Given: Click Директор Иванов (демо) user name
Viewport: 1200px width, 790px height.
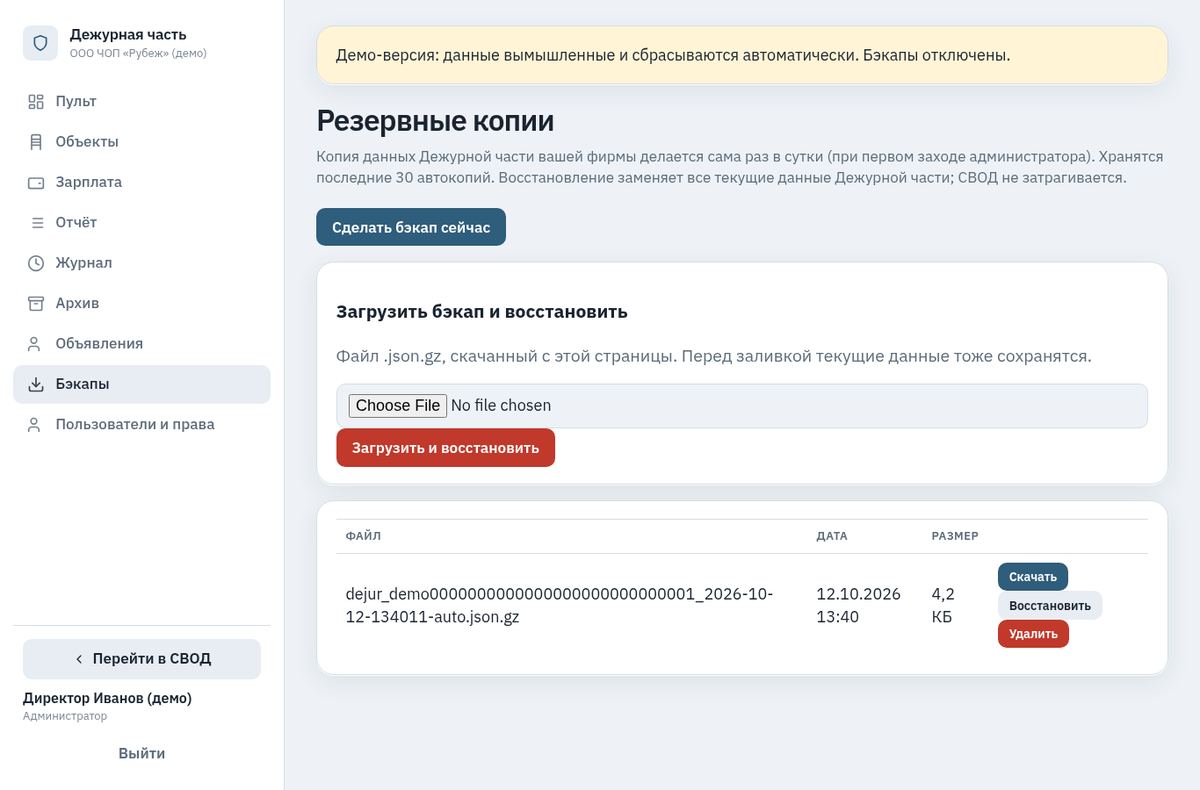Looking at the screenshot, I should coord(107,698).
